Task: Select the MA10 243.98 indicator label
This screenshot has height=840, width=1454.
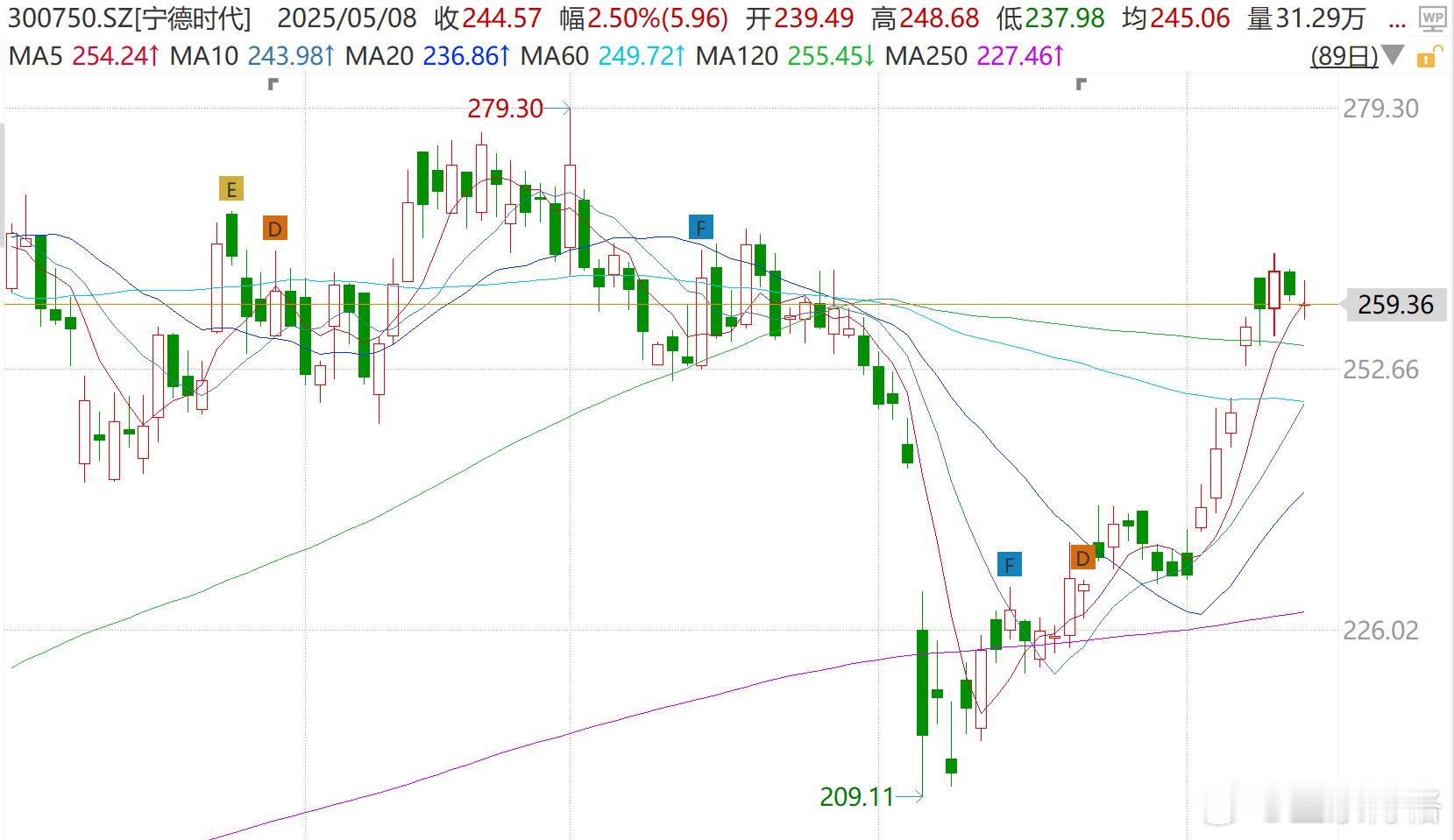Action: [252, 57]
